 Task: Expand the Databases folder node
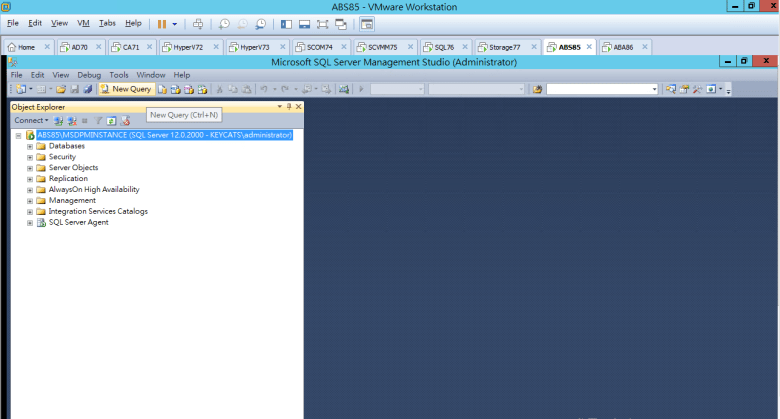tap(30, 146)
